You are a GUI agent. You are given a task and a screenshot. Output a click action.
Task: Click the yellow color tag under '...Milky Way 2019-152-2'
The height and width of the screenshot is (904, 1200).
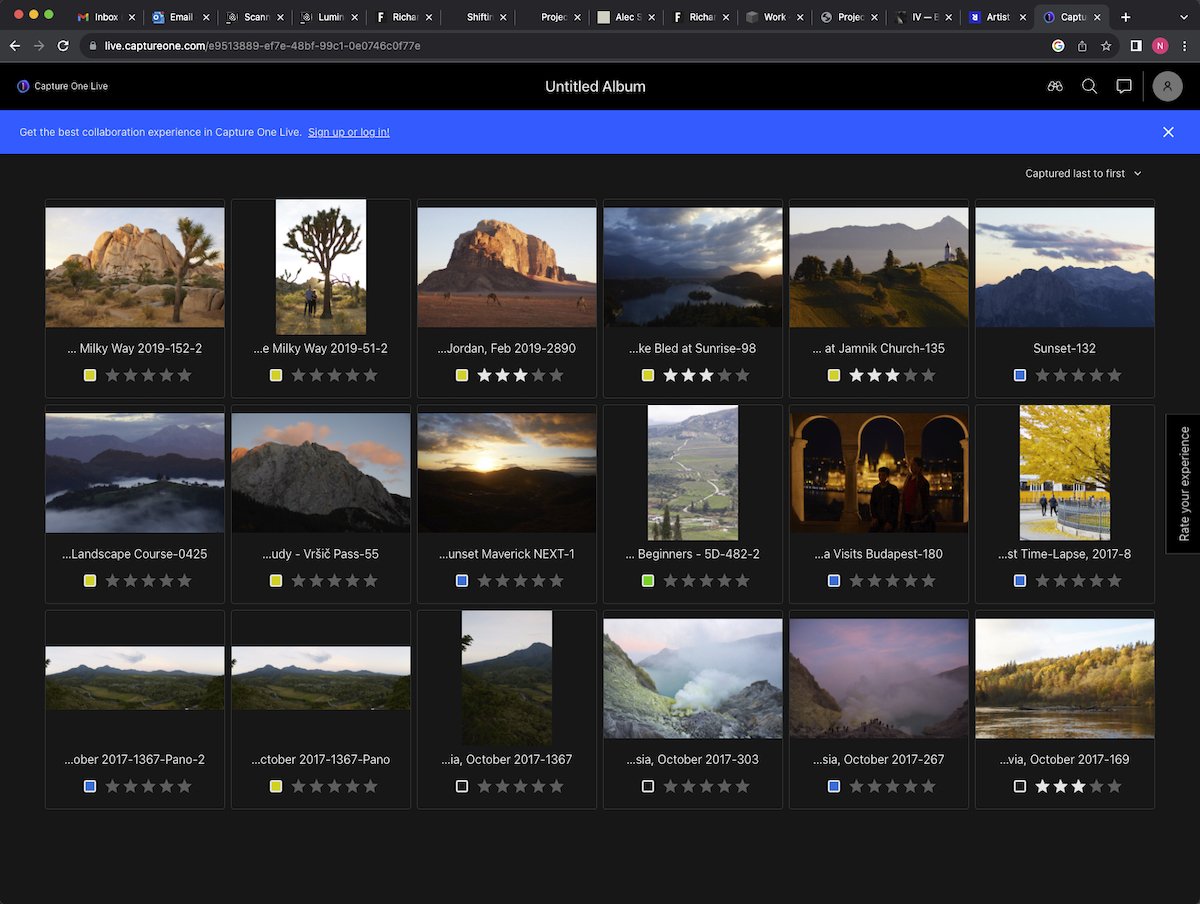[90, 375]
